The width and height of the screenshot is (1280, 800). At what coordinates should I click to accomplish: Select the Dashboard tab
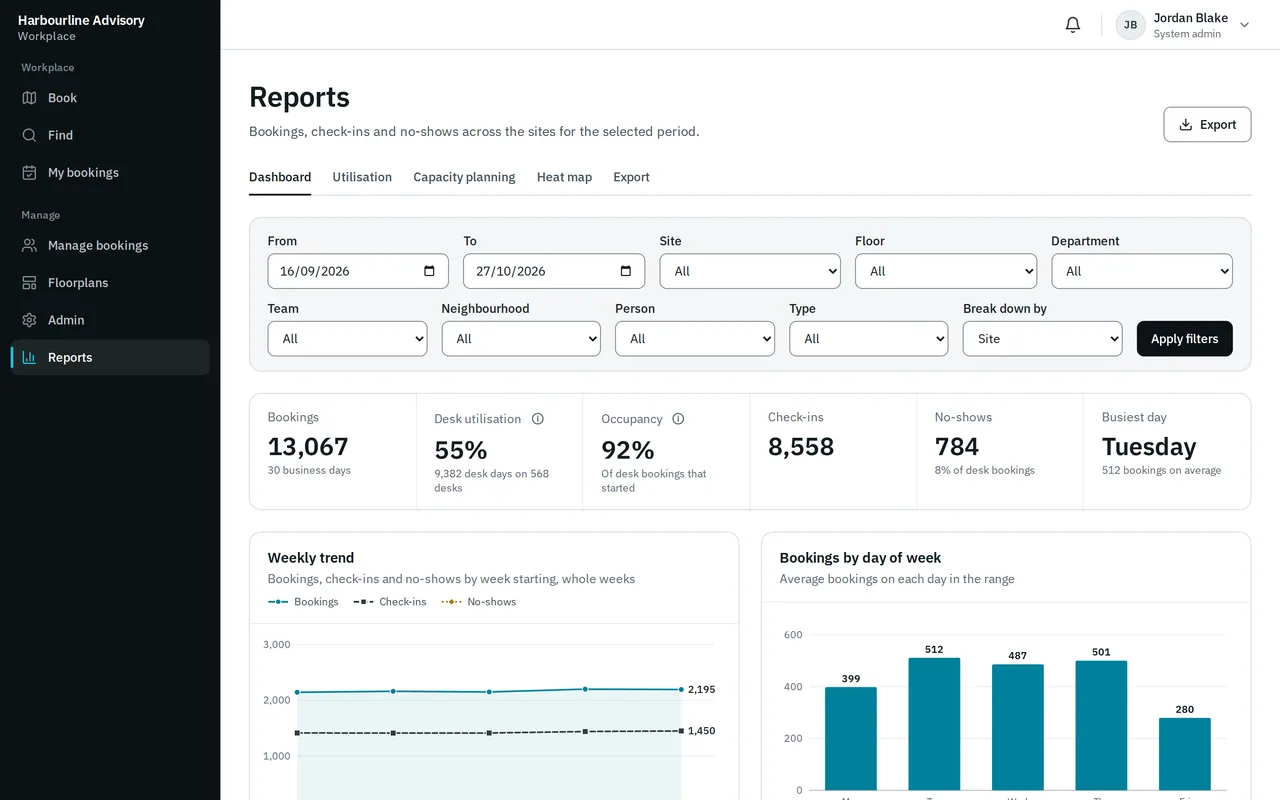(x=280, y=177)
